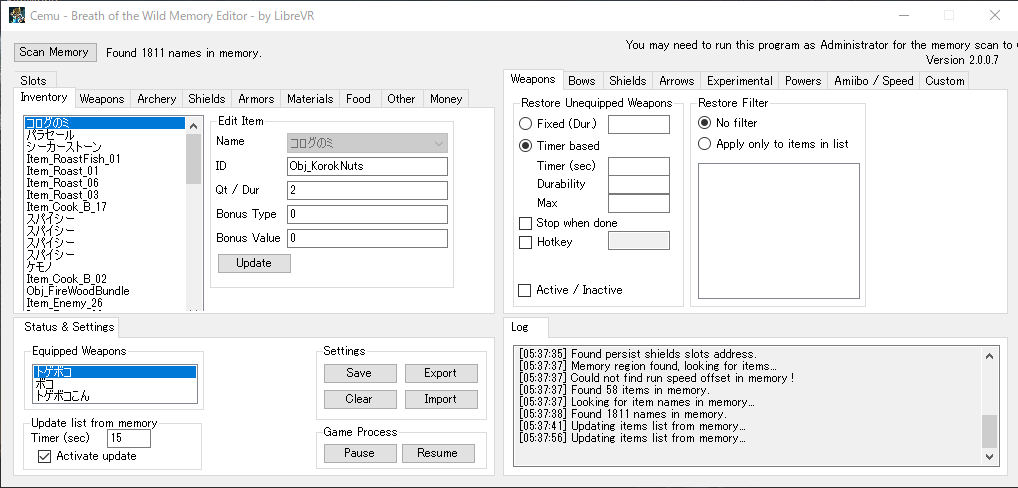This screenshot has width=1018, height=488.
Task: Pause the game process
Action: point(360,453)
